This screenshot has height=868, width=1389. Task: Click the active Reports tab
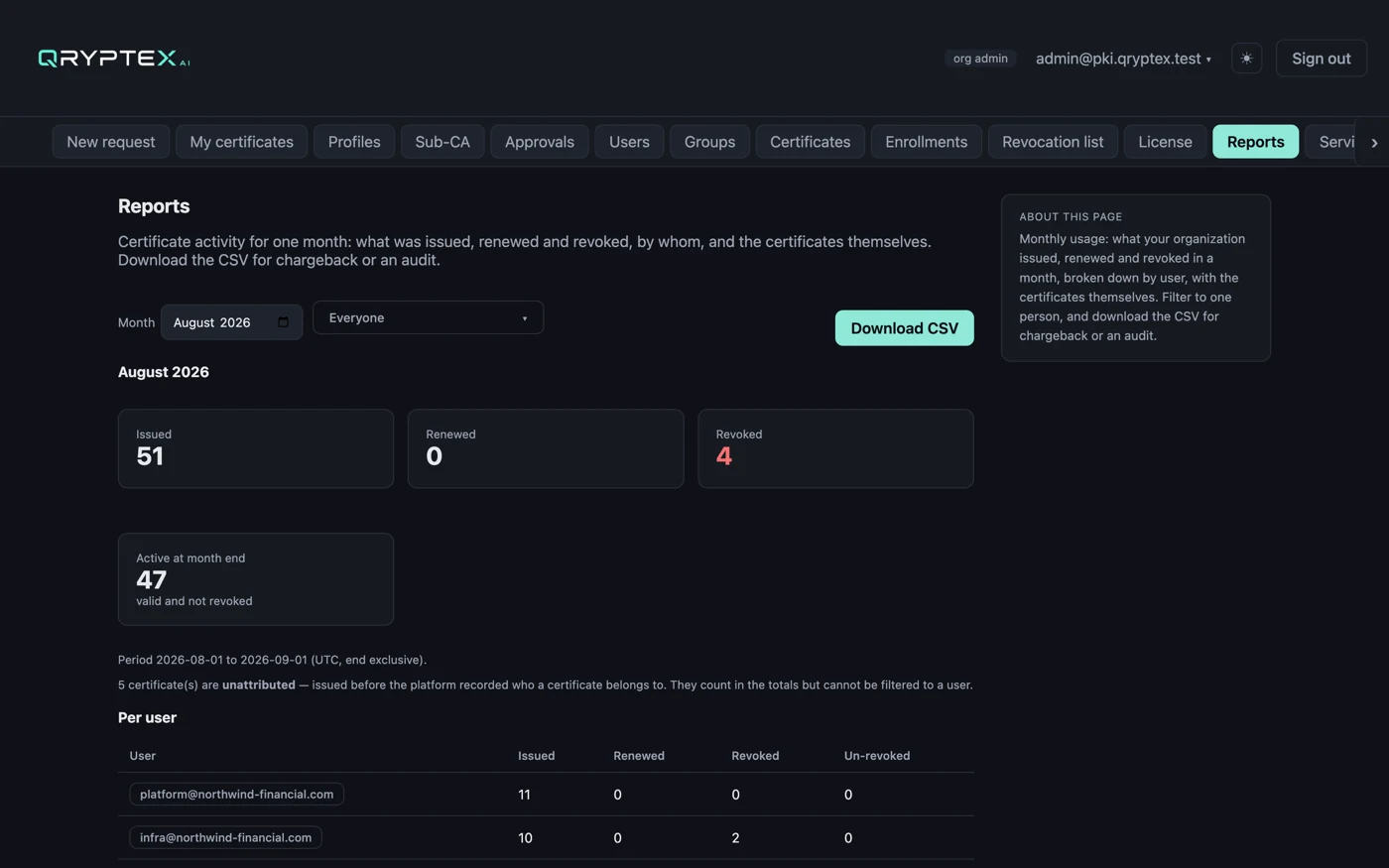(x=1255, y=142)
